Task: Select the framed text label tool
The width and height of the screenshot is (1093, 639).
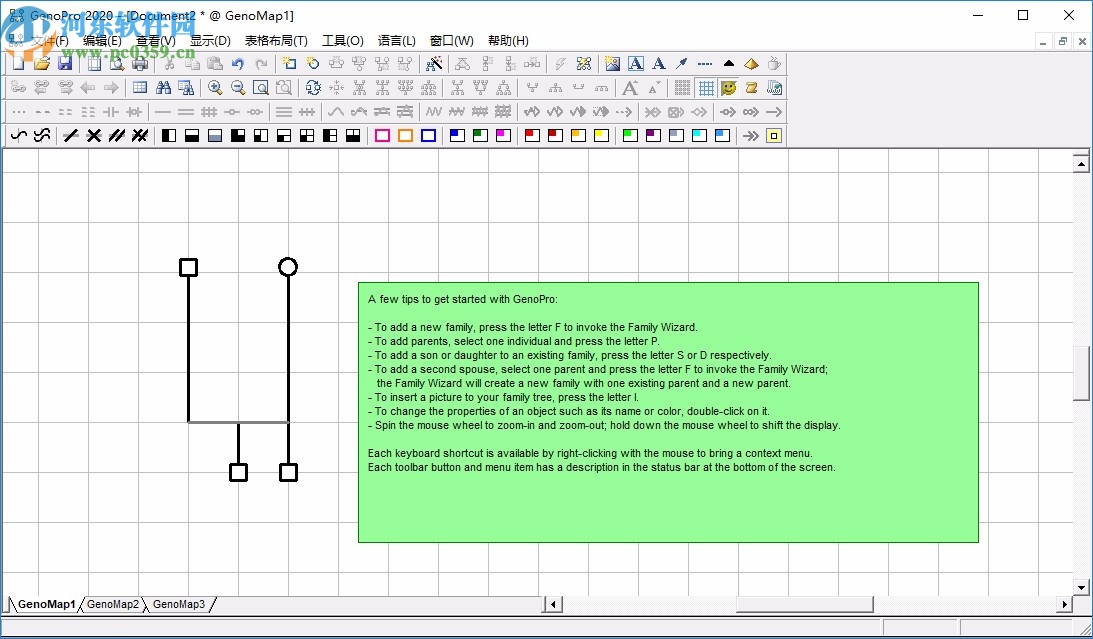Action: [x=635, y=63]
